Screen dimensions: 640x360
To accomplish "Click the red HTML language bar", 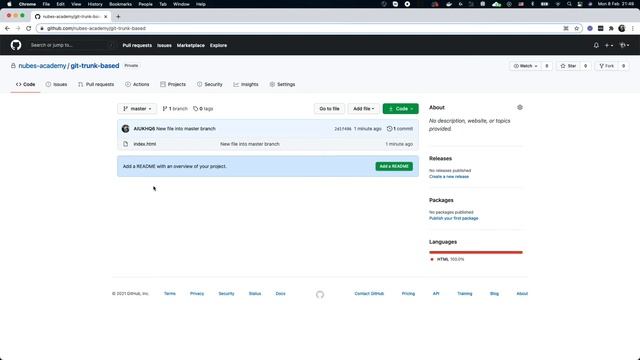I will pyautogui.click(x=476, y=252).
